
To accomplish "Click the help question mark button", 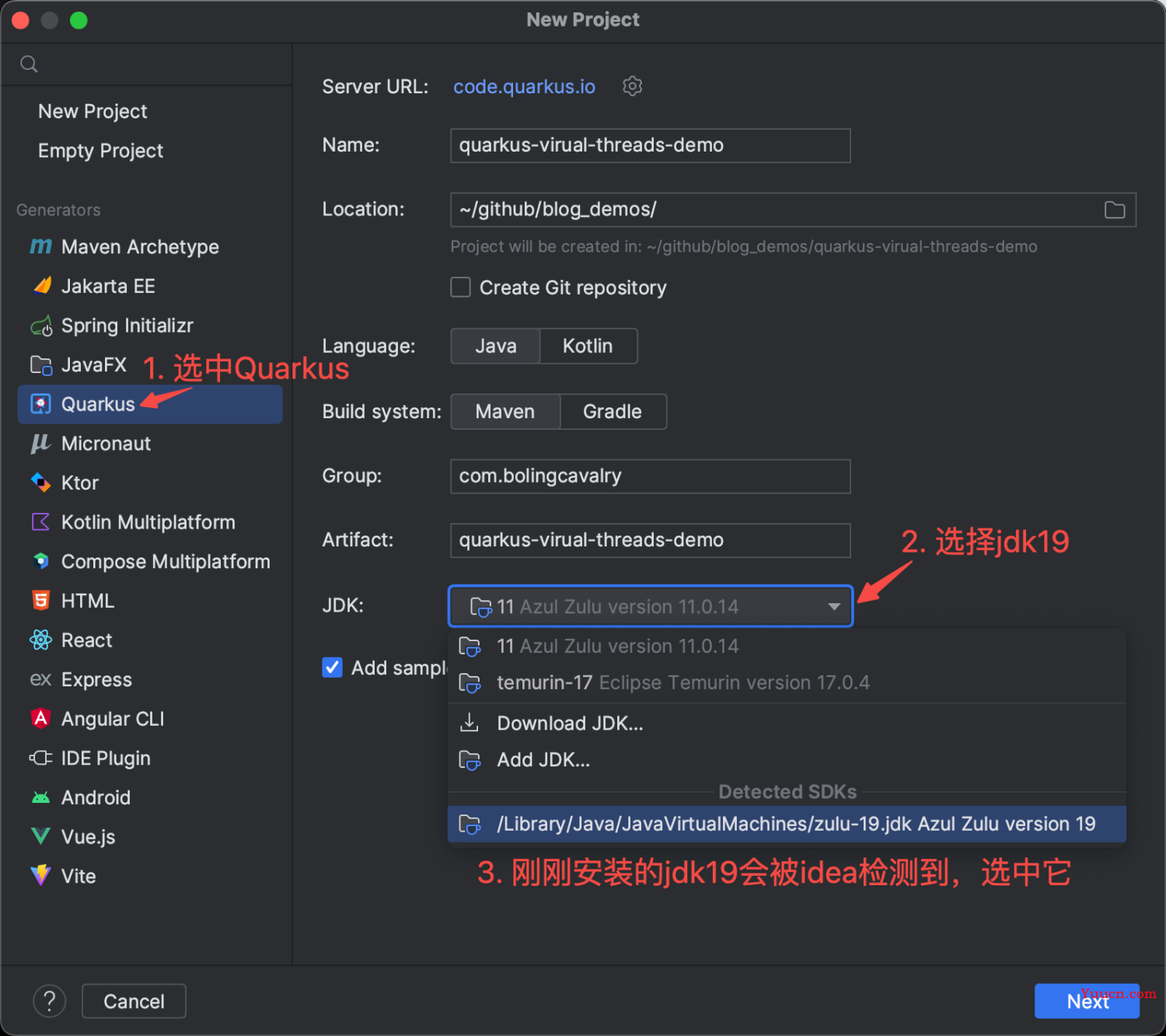I will (50, 1001).
